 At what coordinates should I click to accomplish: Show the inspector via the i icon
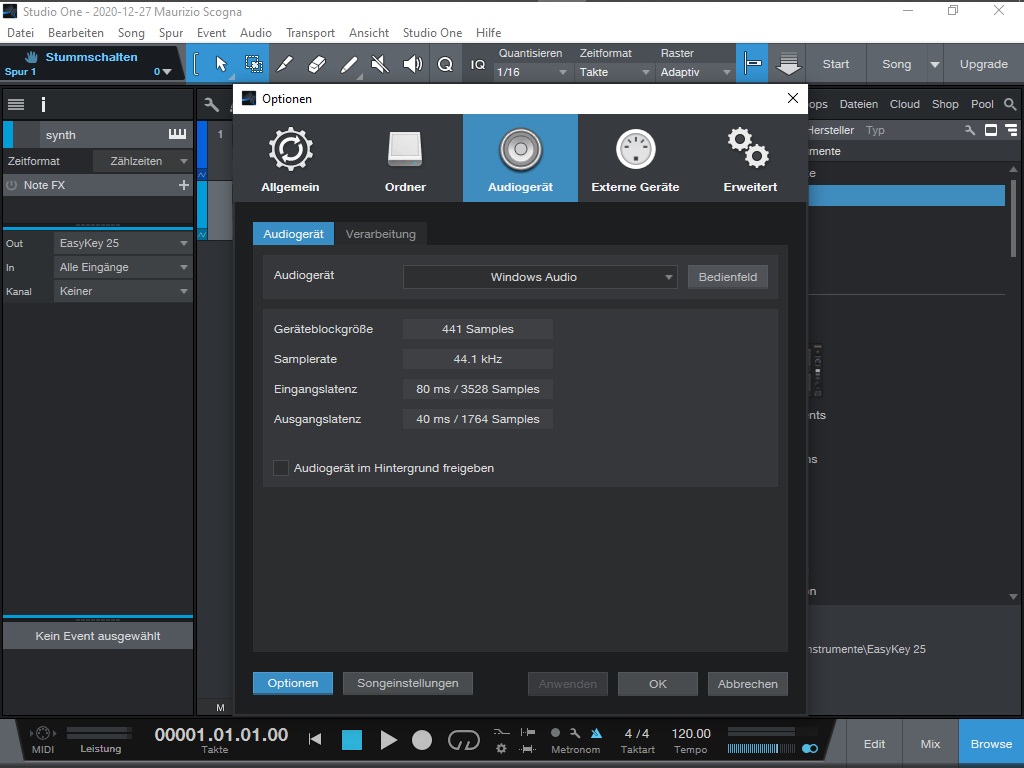[43, 104]
